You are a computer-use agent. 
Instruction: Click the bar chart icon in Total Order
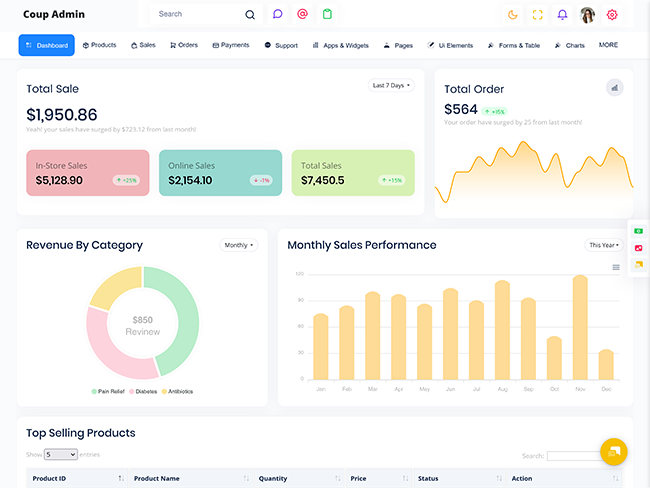(614, 87)
